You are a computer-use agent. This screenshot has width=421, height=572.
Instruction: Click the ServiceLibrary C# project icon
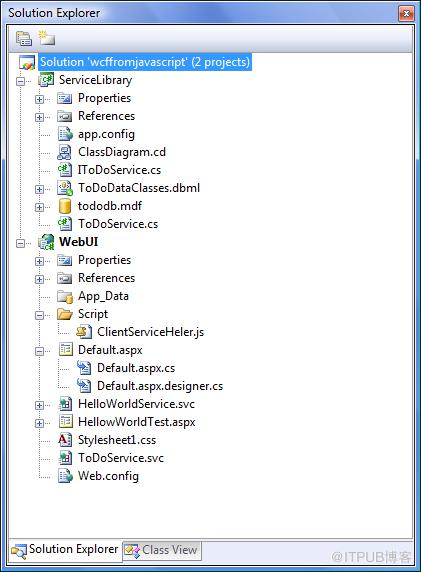pyautogui.click(x=46, y=80)
